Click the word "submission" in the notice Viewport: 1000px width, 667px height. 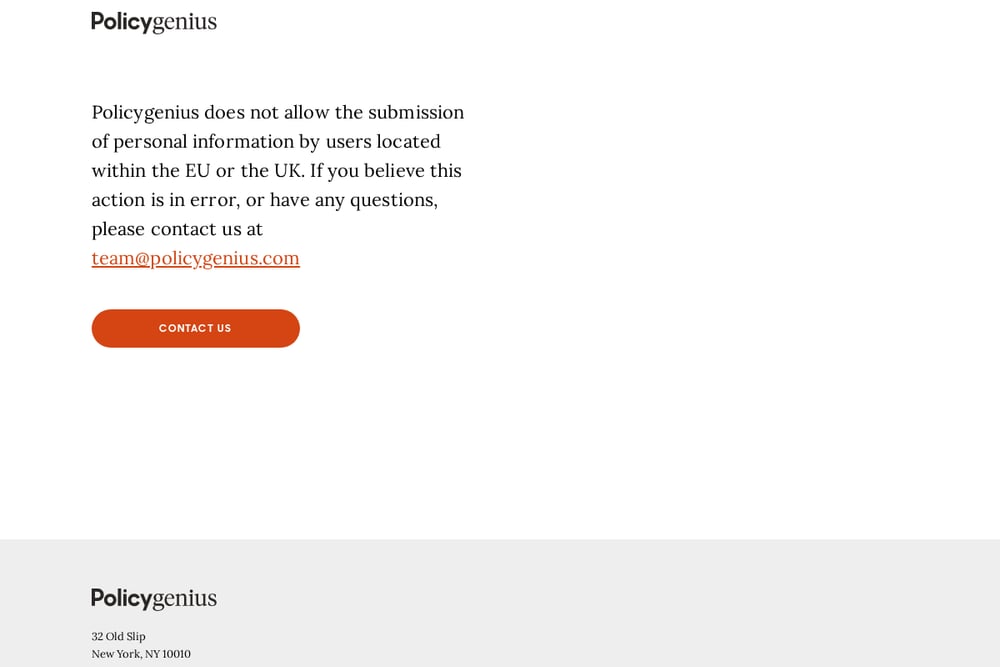pos(416,112)
